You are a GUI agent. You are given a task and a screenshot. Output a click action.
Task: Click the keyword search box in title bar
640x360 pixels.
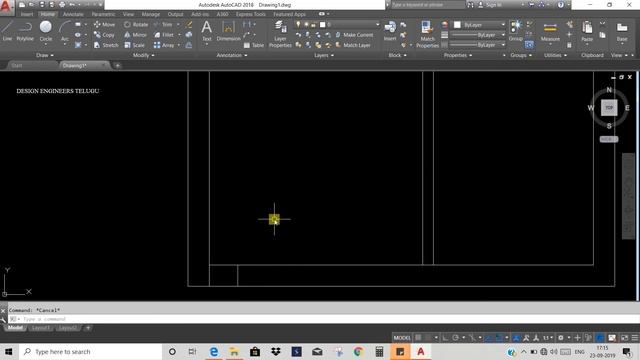[x=427, y=5]
